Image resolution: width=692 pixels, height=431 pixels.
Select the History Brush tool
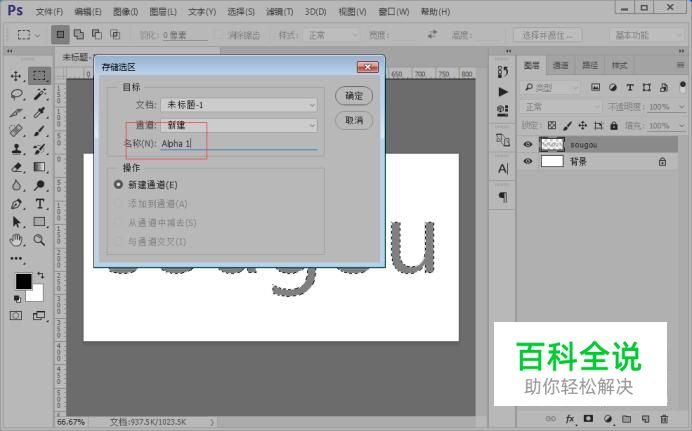click(x=40, y=149)
